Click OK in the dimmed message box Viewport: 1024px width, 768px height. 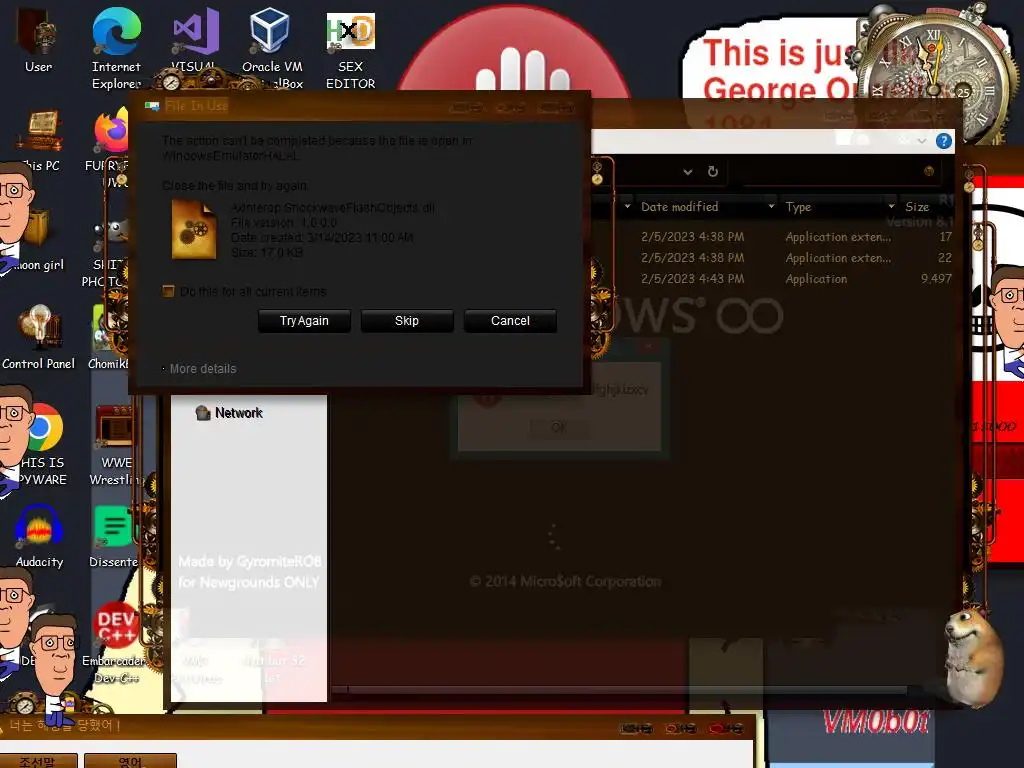click(x=558, y=427)
